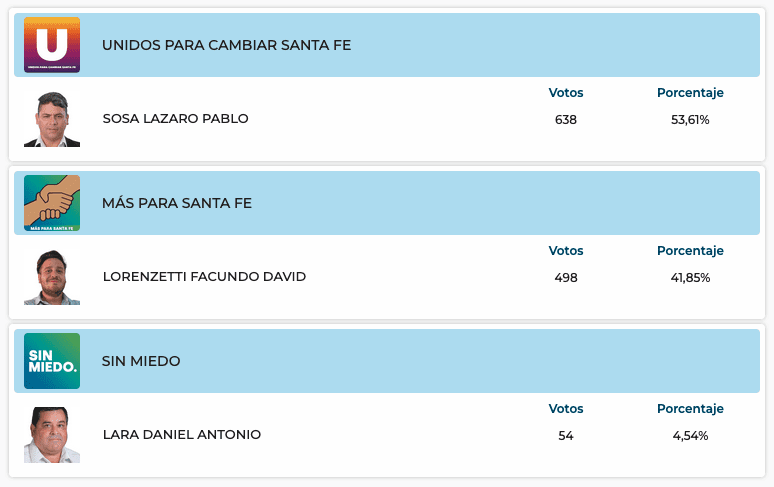Open Sosa Lazaro Pablo's candidate photo
The width and height of the screenshot is (774, 487).
(52, 119)
